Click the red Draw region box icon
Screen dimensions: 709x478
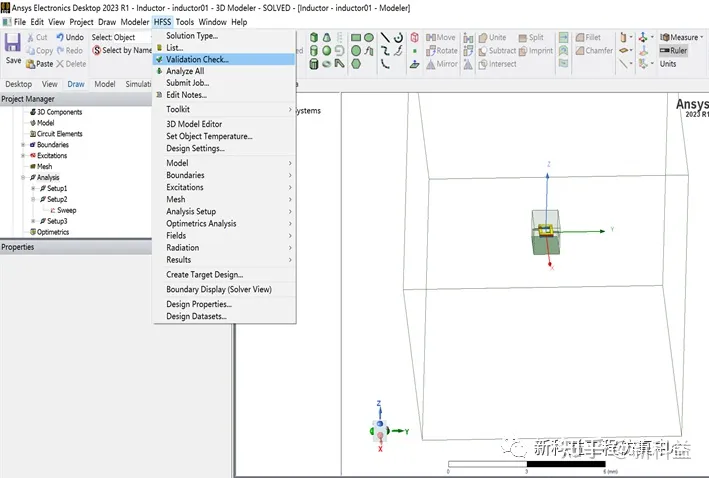pos(415,37)
